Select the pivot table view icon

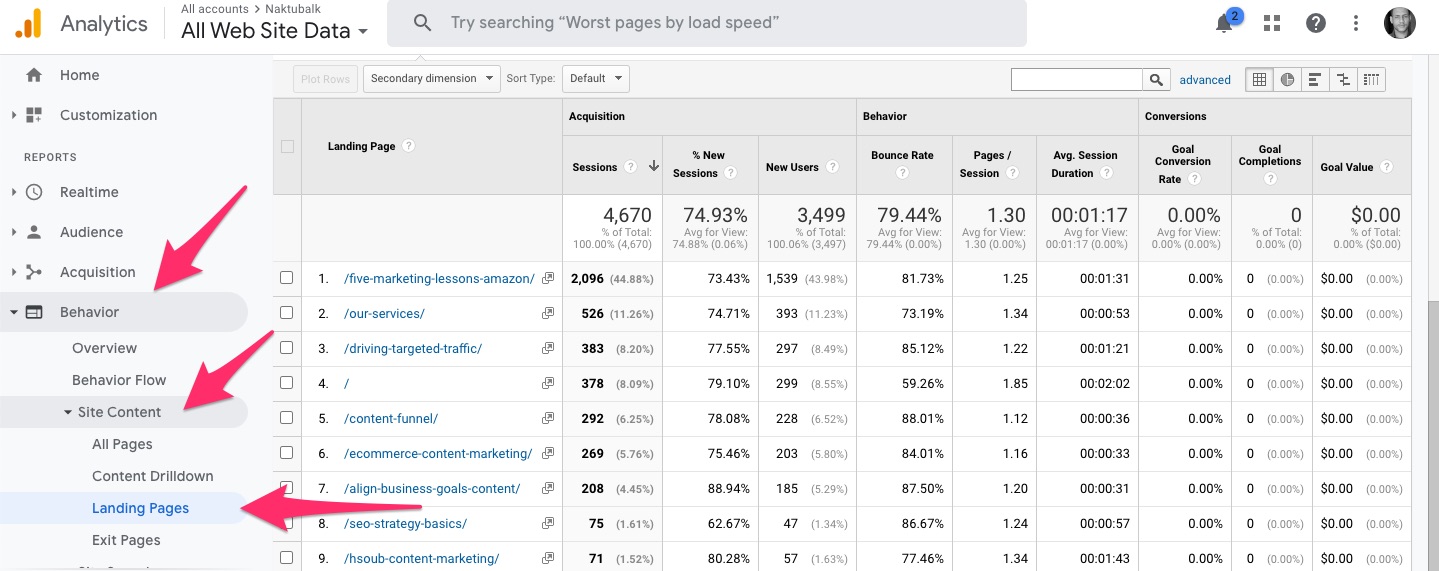(1371, 79)
